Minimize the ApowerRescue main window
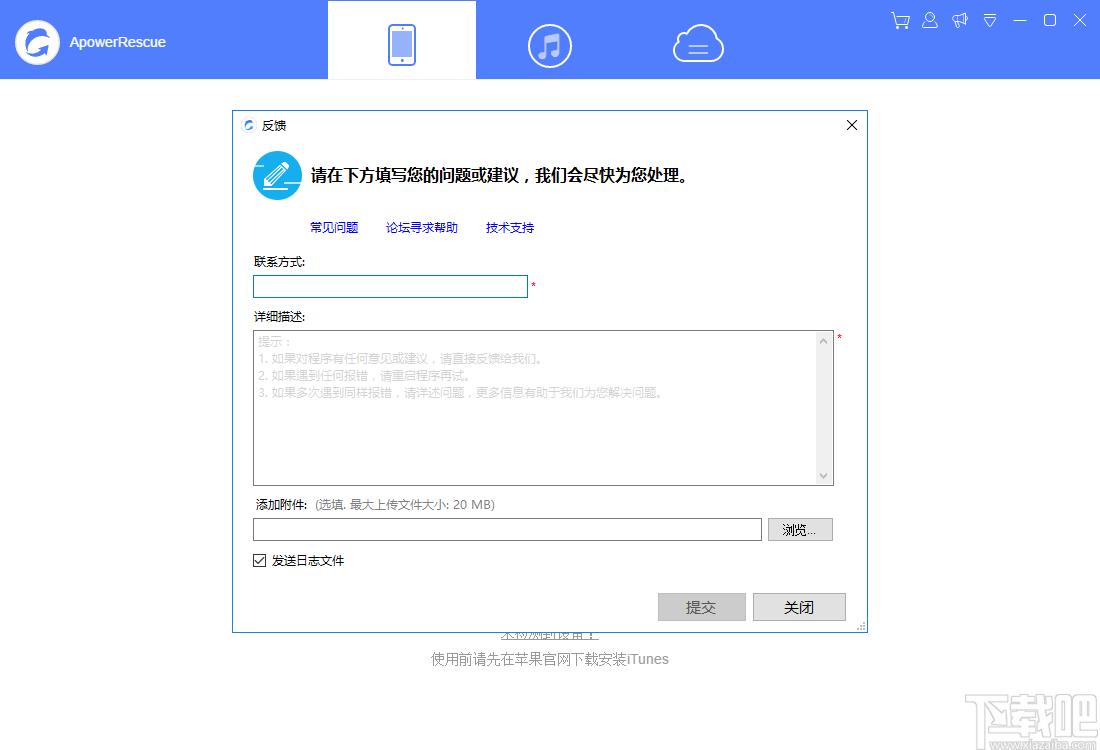 click(1020, 20)
